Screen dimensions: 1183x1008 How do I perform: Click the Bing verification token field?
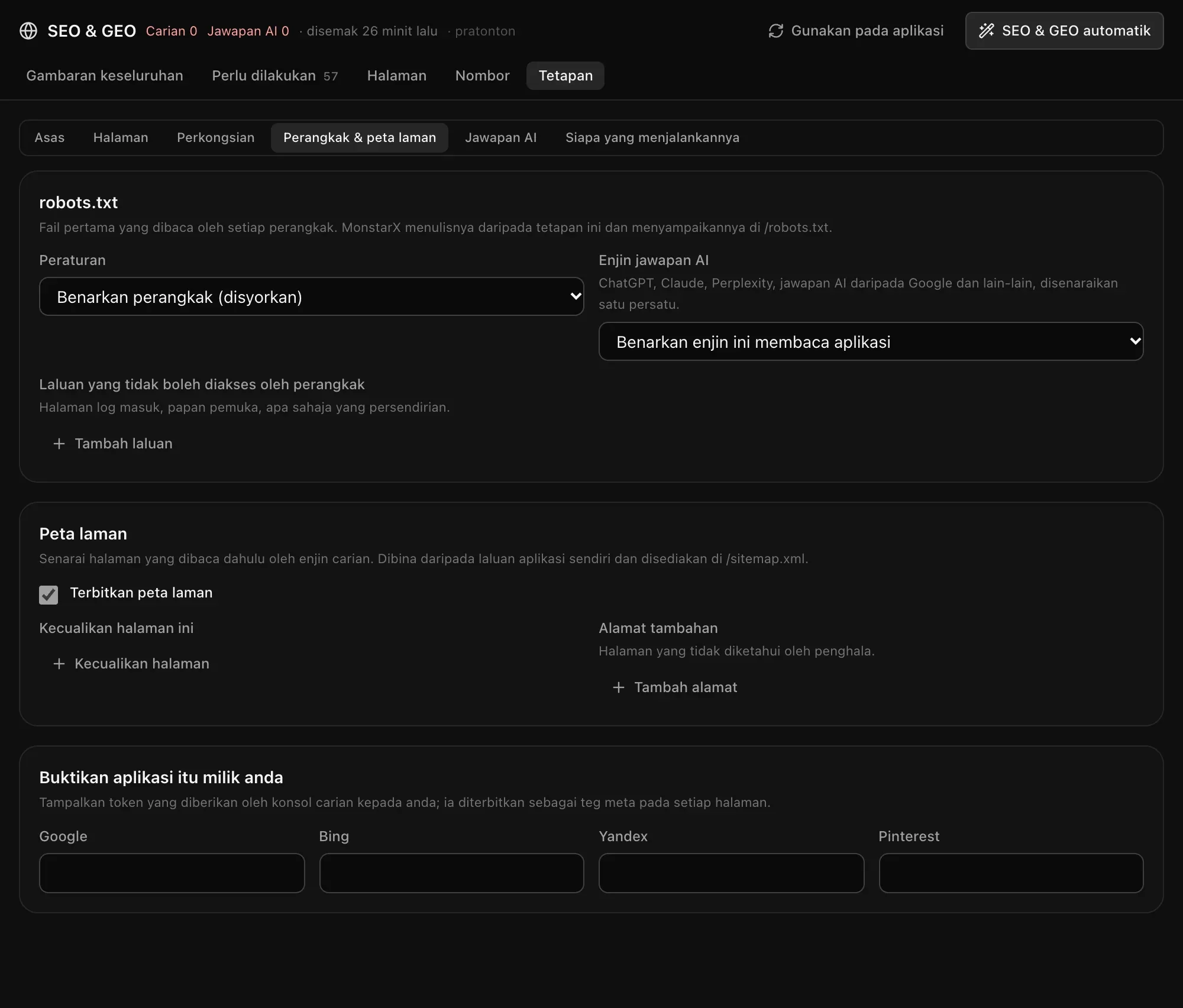tap(451, 873)
